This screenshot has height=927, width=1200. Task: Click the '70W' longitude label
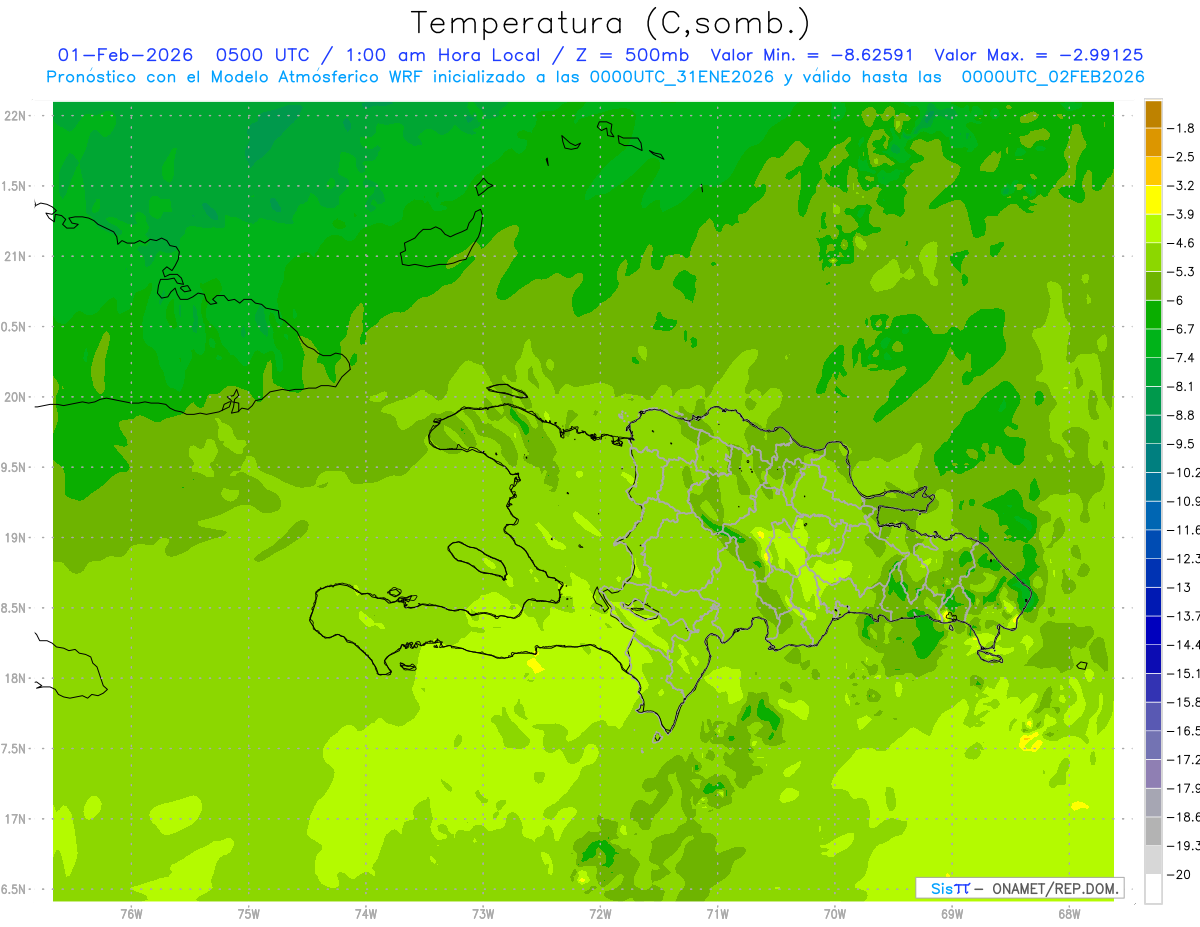point(834,913)
